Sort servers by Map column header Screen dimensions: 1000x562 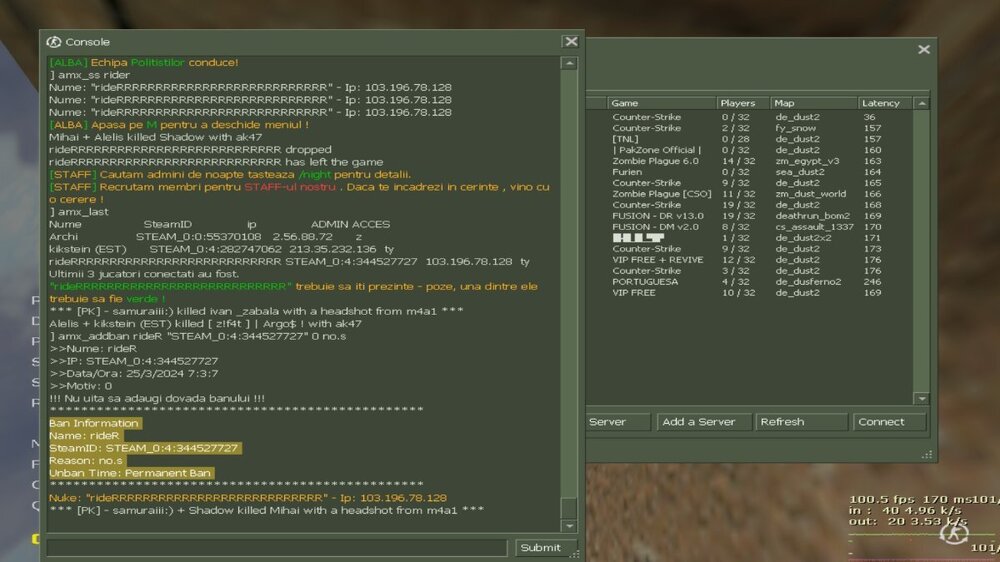pyautogui.click(x=812, y=103)
